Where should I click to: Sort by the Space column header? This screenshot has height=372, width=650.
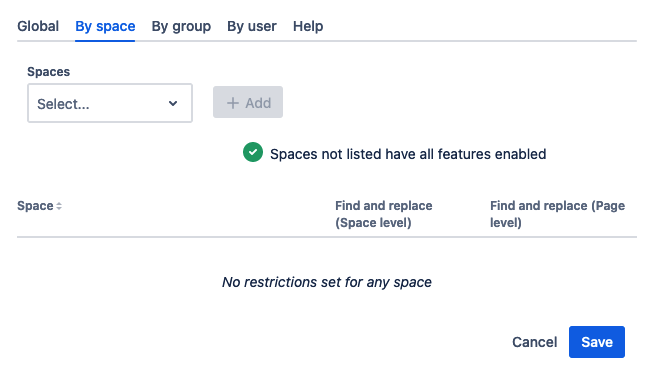[x=39, y=206]
